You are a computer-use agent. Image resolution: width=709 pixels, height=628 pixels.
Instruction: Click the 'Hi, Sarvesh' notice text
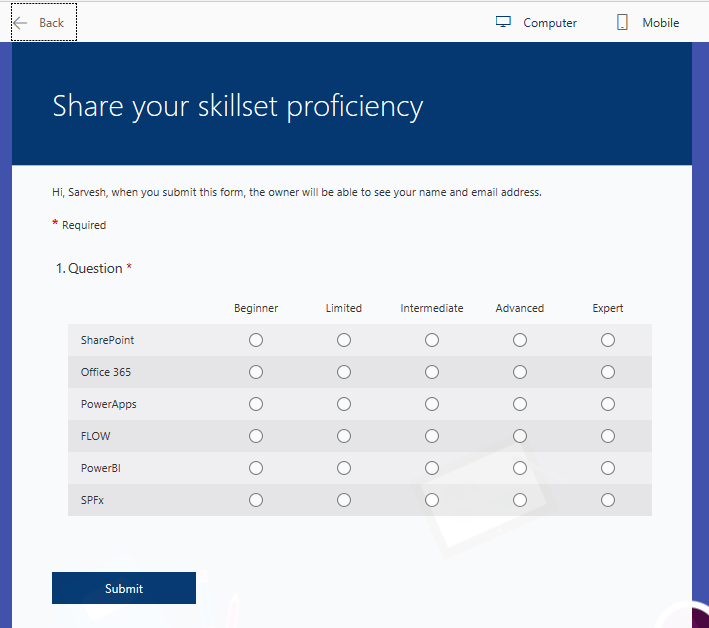coord(297,192)
